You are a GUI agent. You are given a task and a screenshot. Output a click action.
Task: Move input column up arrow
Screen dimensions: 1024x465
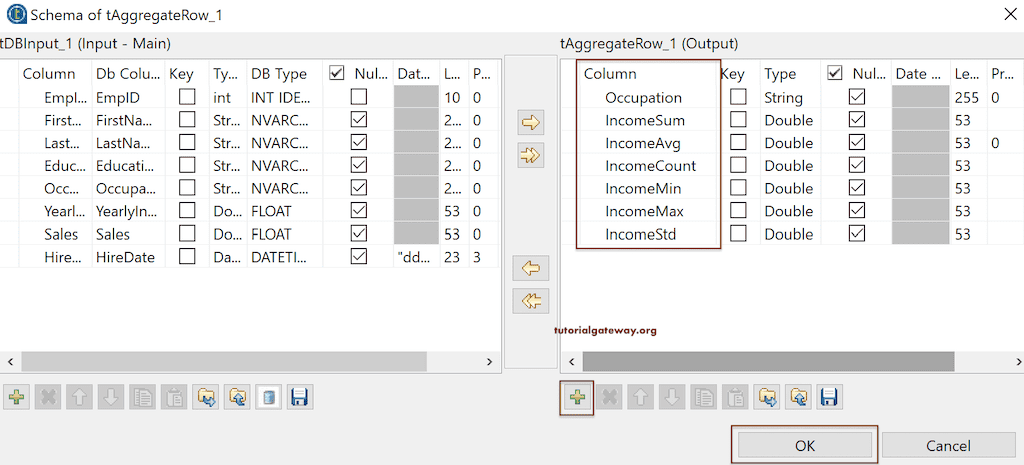coord(79,396)
